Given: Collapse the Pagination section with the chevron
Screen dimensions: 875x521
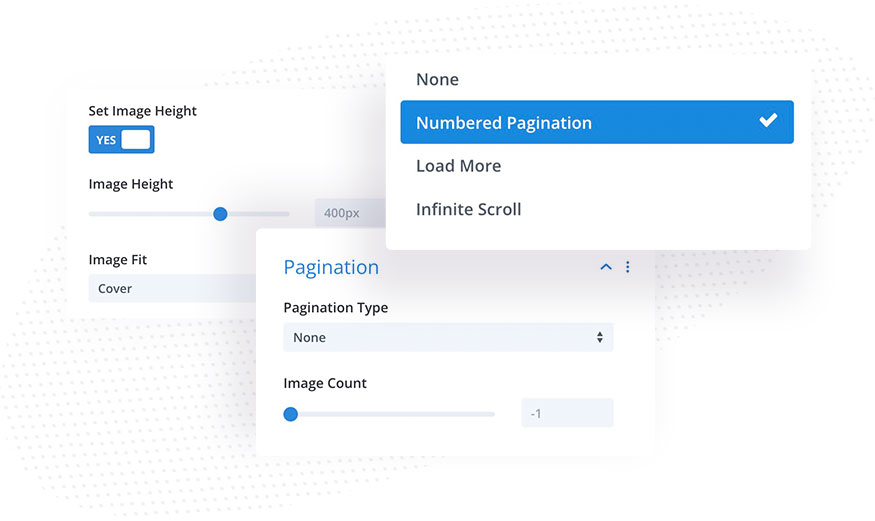Looking at the screenshot, I should [605, 267].
